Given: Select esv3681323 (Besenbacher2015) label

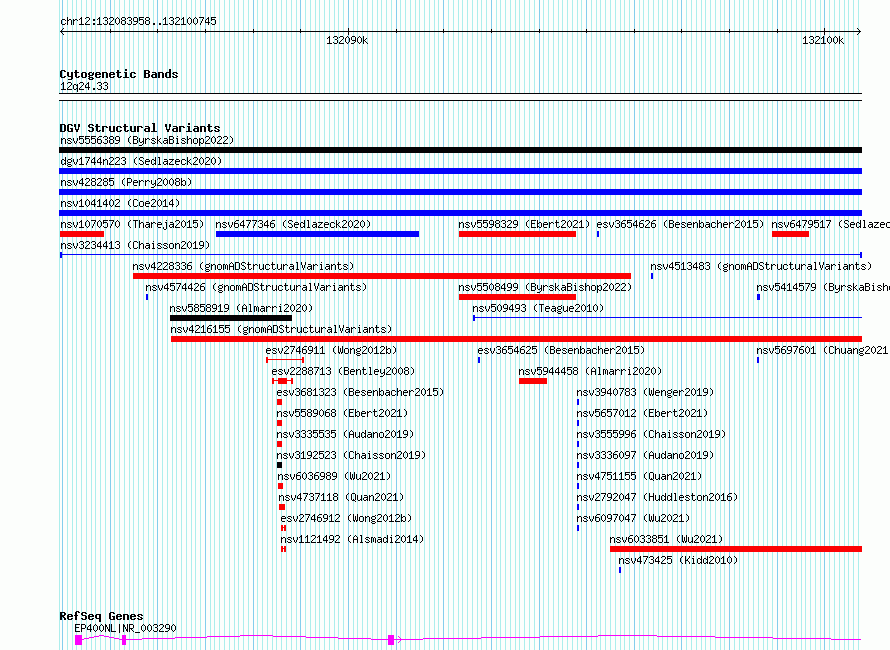Looking at the screenshot, I should (x=360, y=392).
